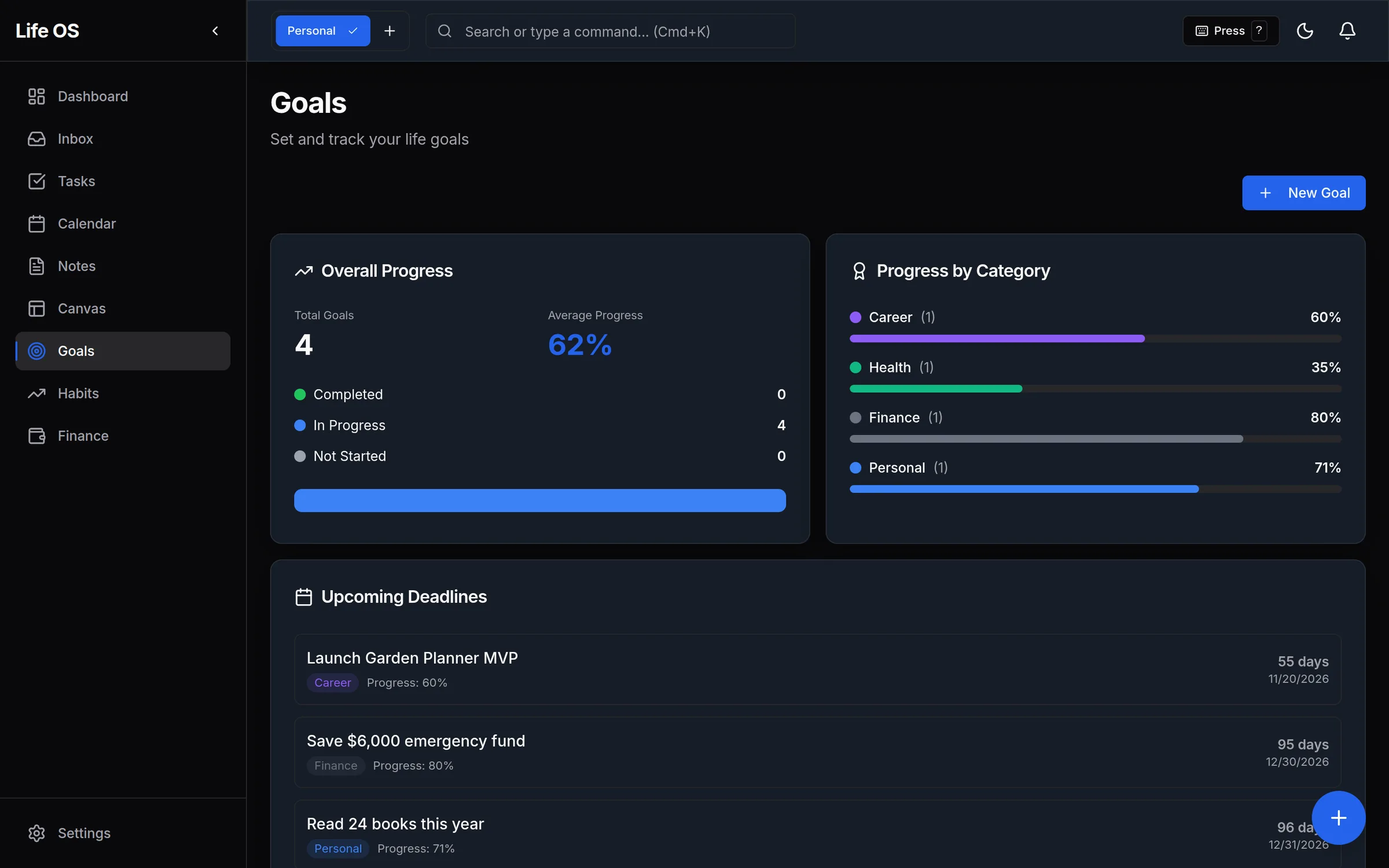Open the Personal workspace dropdown
Viewport: 1389px width, 868px height.
323,31
